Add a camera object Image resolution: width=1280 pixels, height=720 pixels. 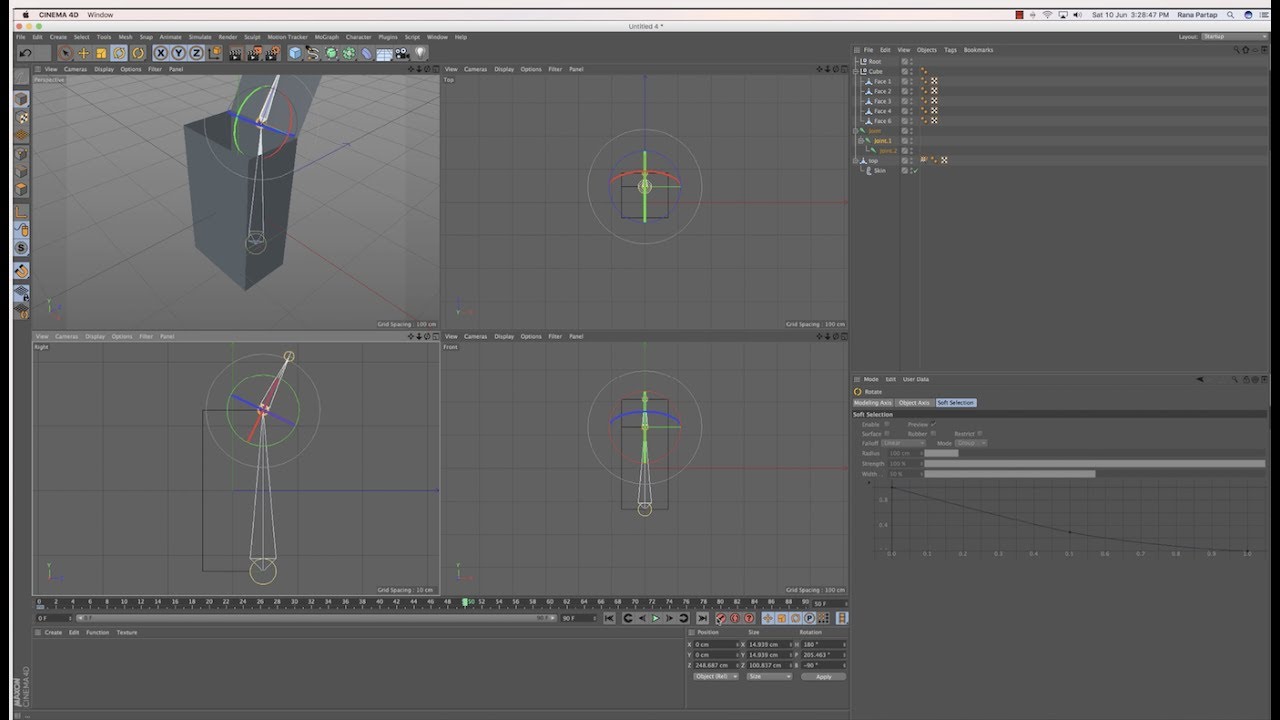tap(402, 53)
